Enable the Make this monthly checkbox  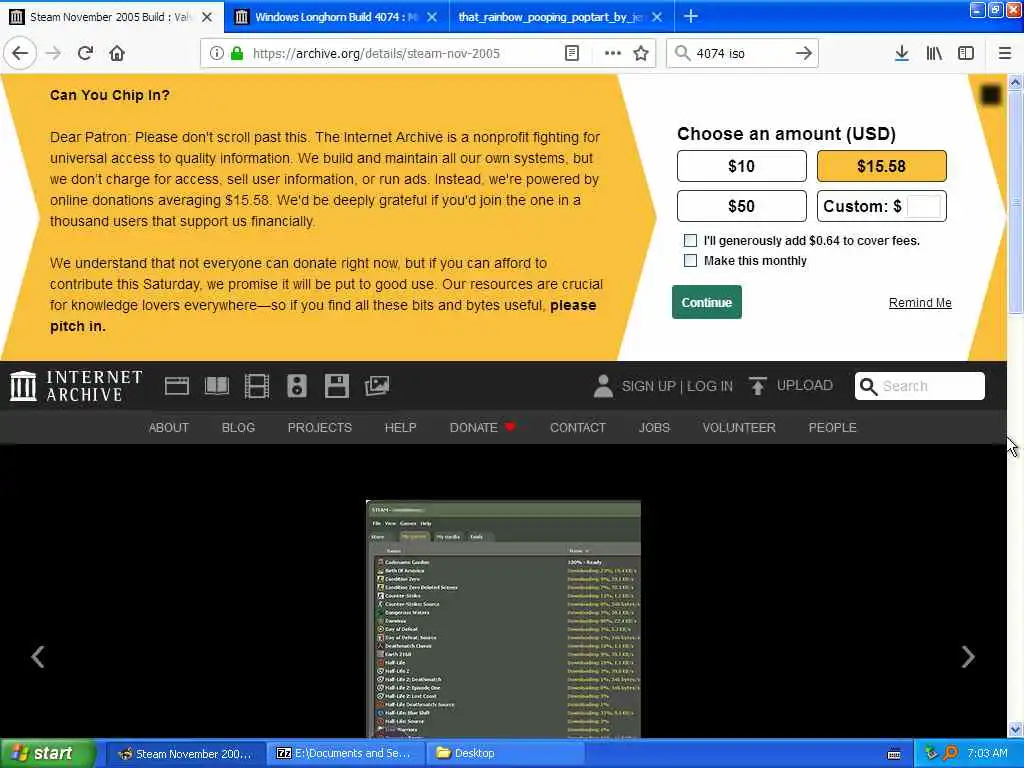(690, 261)
